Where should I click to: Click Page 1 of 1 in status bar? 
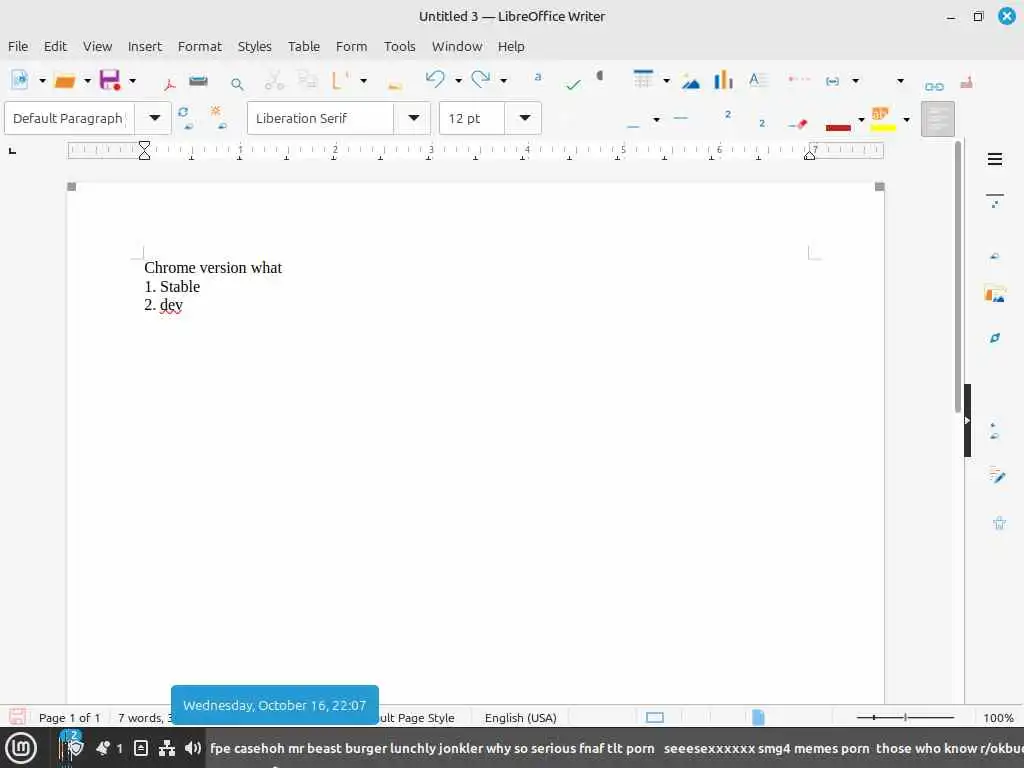(x=69, y=718)
